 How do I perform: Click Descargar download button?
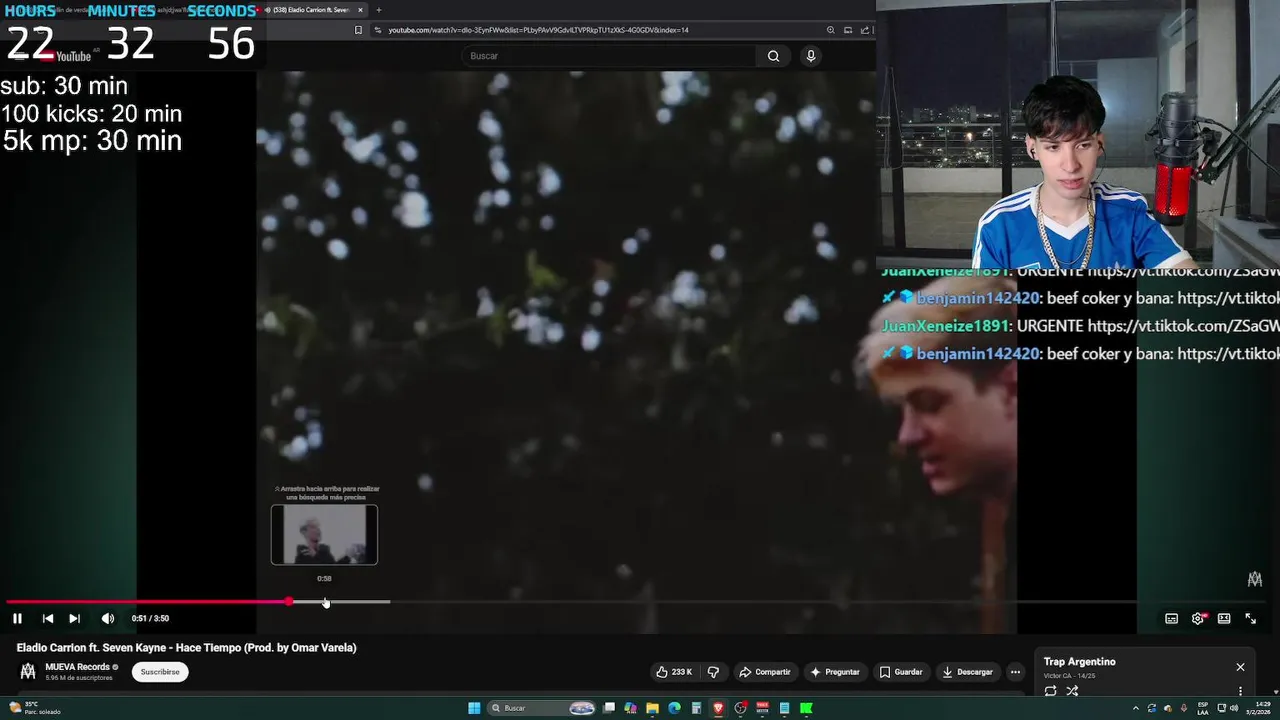pos(967,672)
